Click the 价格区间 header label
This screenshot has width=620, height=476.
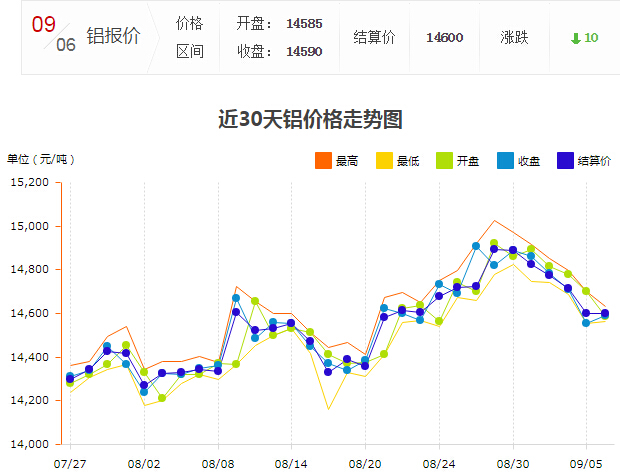[x=189, y=37]
